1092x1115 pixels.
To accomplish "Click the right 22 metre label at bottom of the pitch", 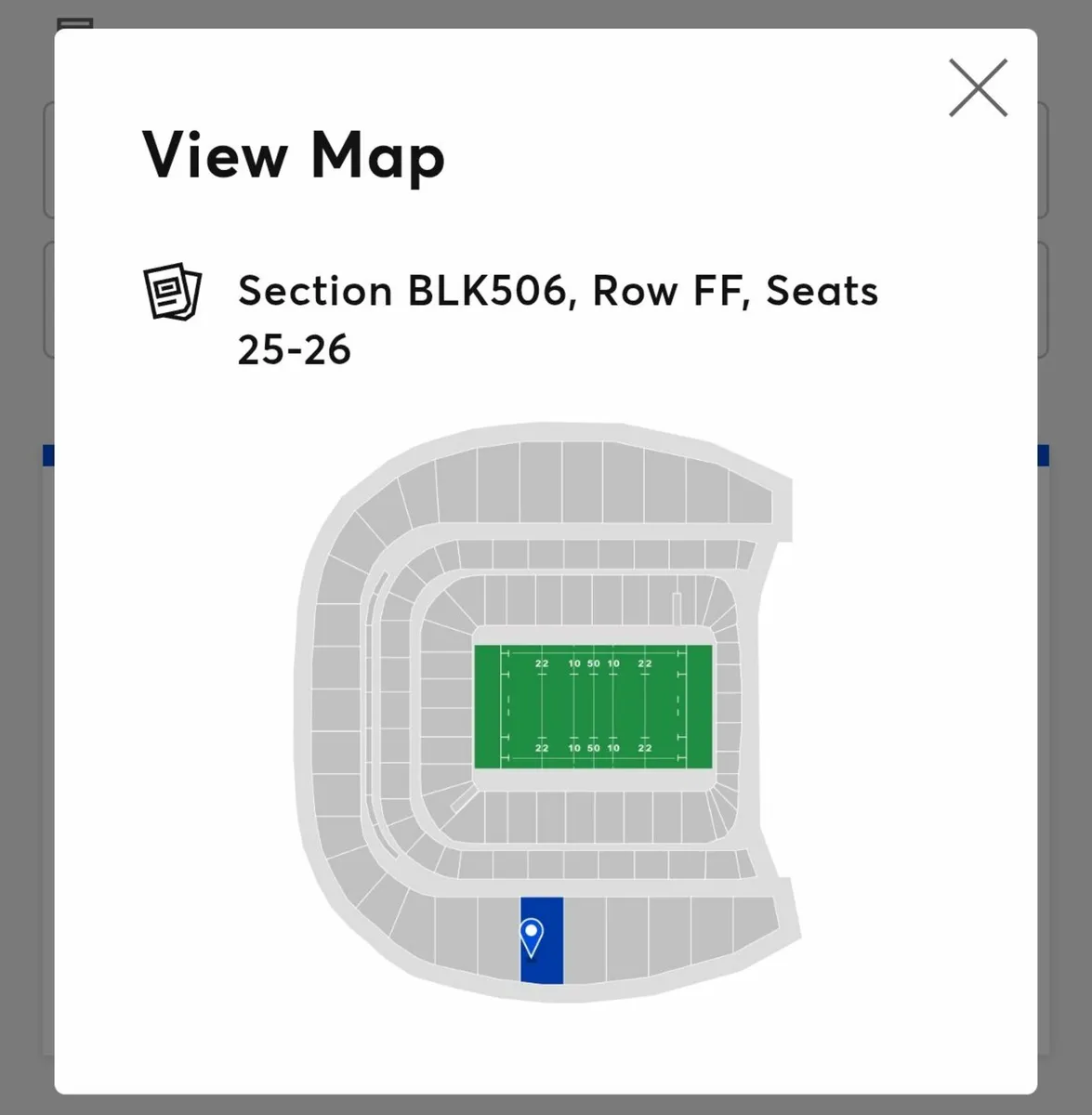I will pyautogui.click(x=644, y=747).
